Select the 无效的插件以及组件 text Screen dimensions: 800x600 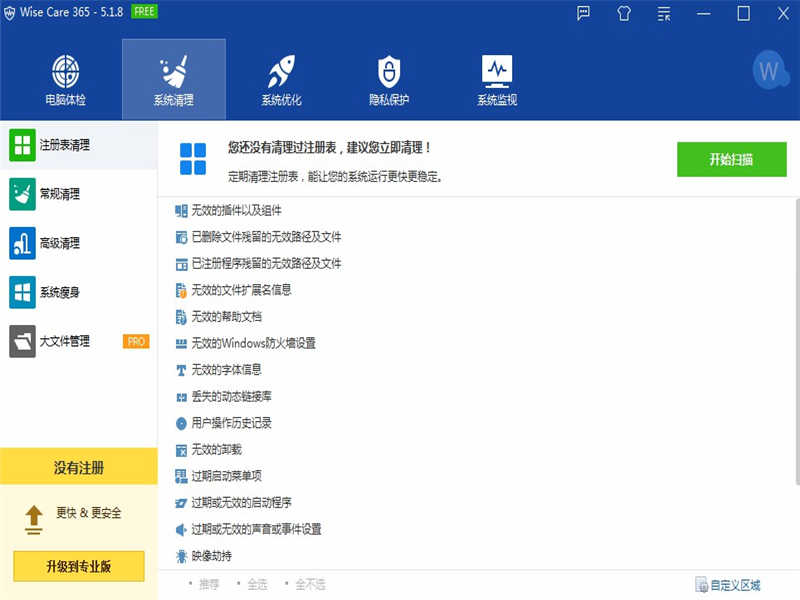(x=236, y=210)
